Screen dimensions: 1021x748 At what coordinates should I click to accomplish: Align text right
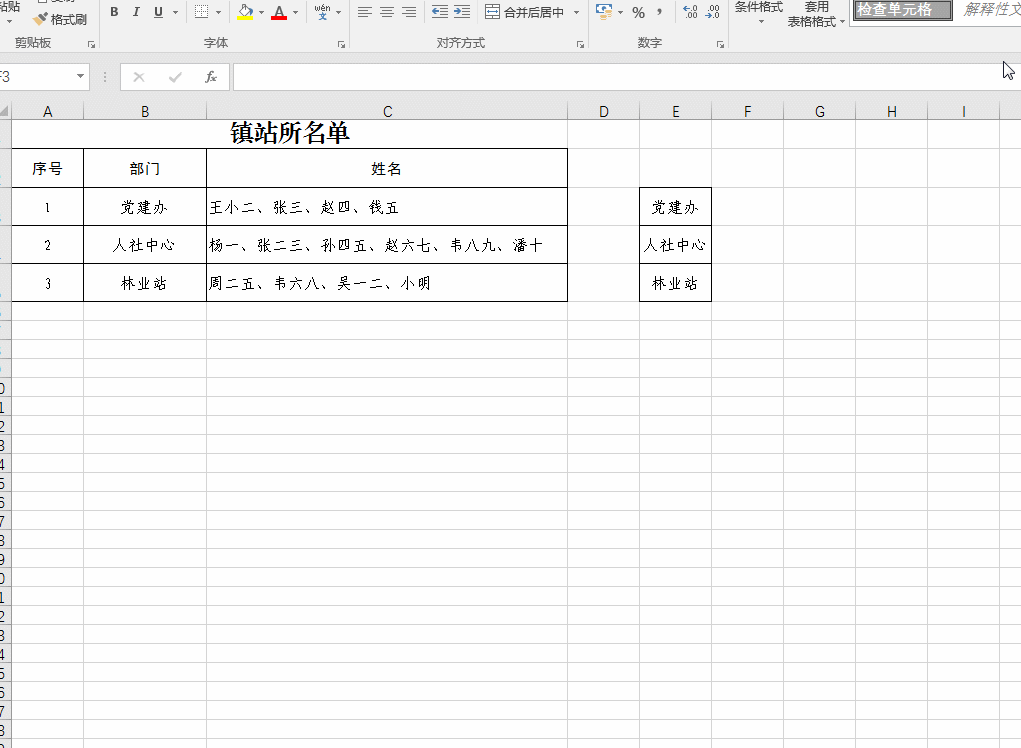click(x=409, y=12)
